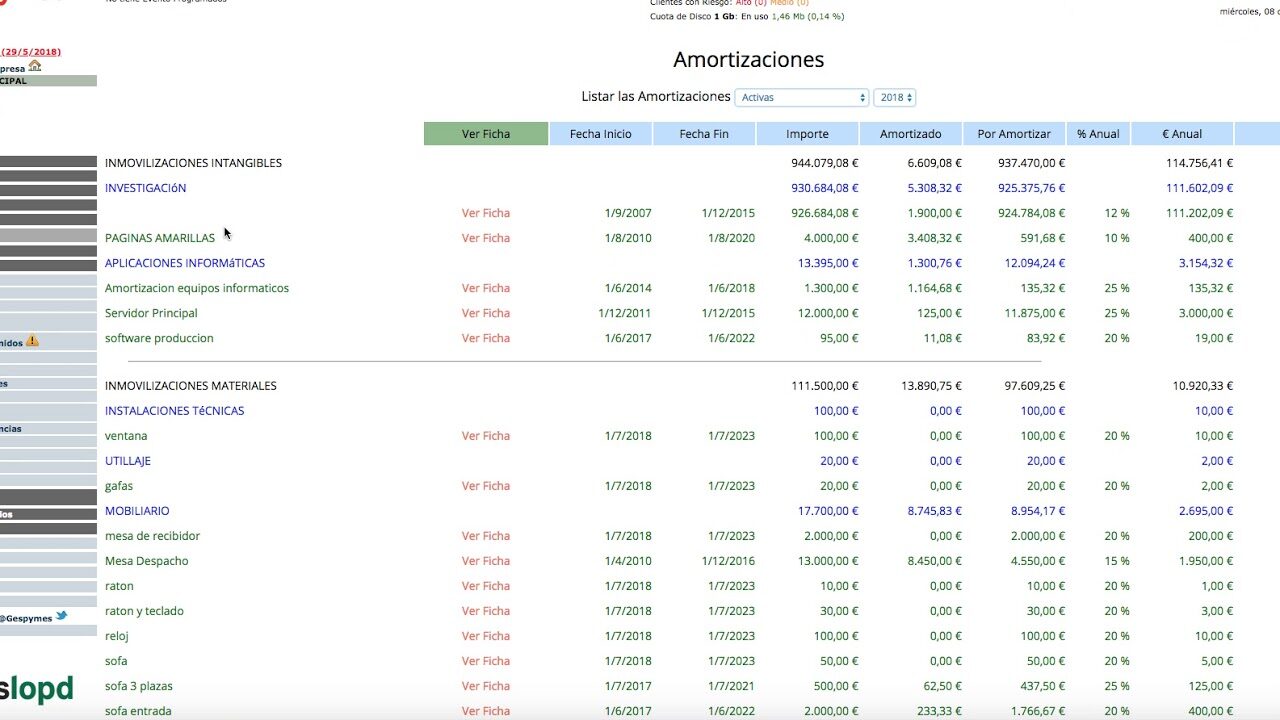The image size is (1280, 720).
Task: Click the Amortizado column header
Action: point(911,134)
